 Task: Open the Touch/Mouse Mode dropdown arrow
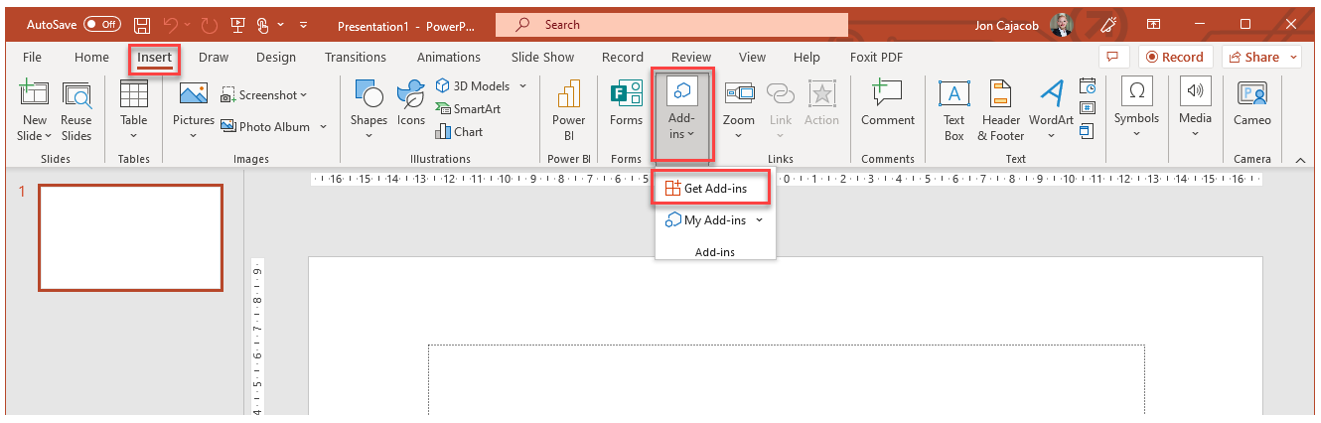[x=281, y=24]
